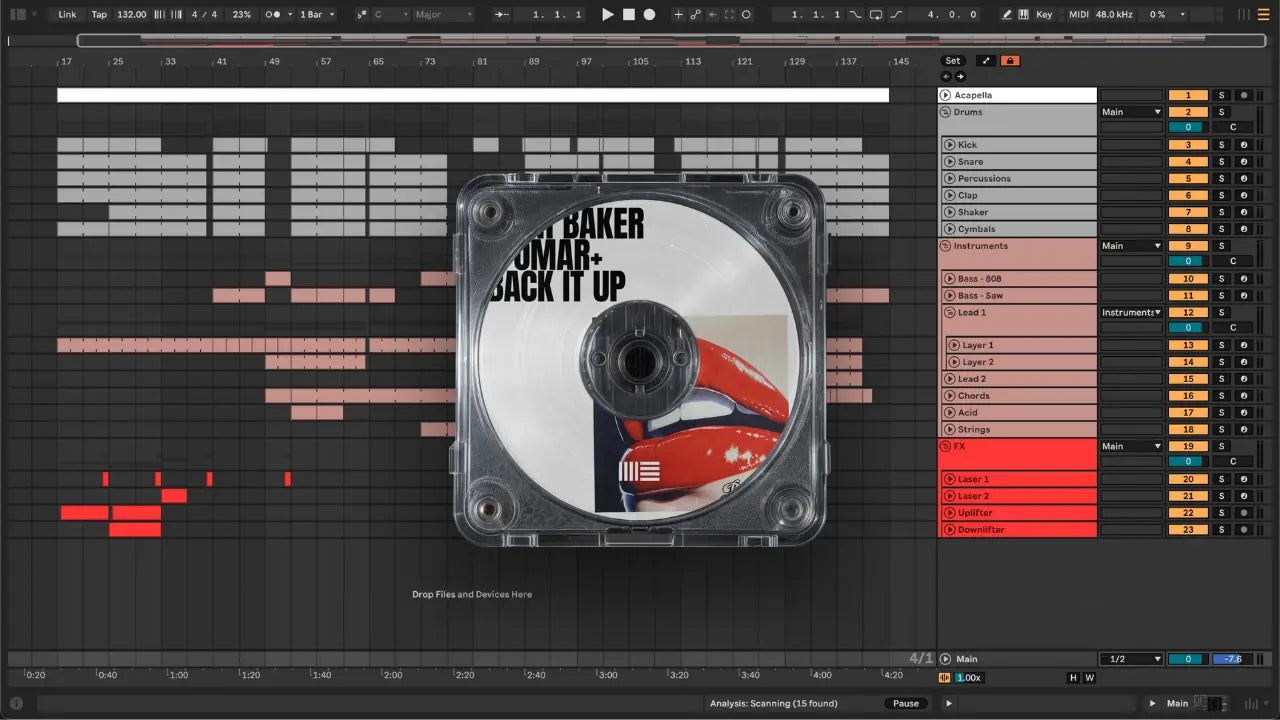The height and width of the screenshot is (720, 1280).
Task: Open the Major scale dropdown
Action: pos(443,15)
